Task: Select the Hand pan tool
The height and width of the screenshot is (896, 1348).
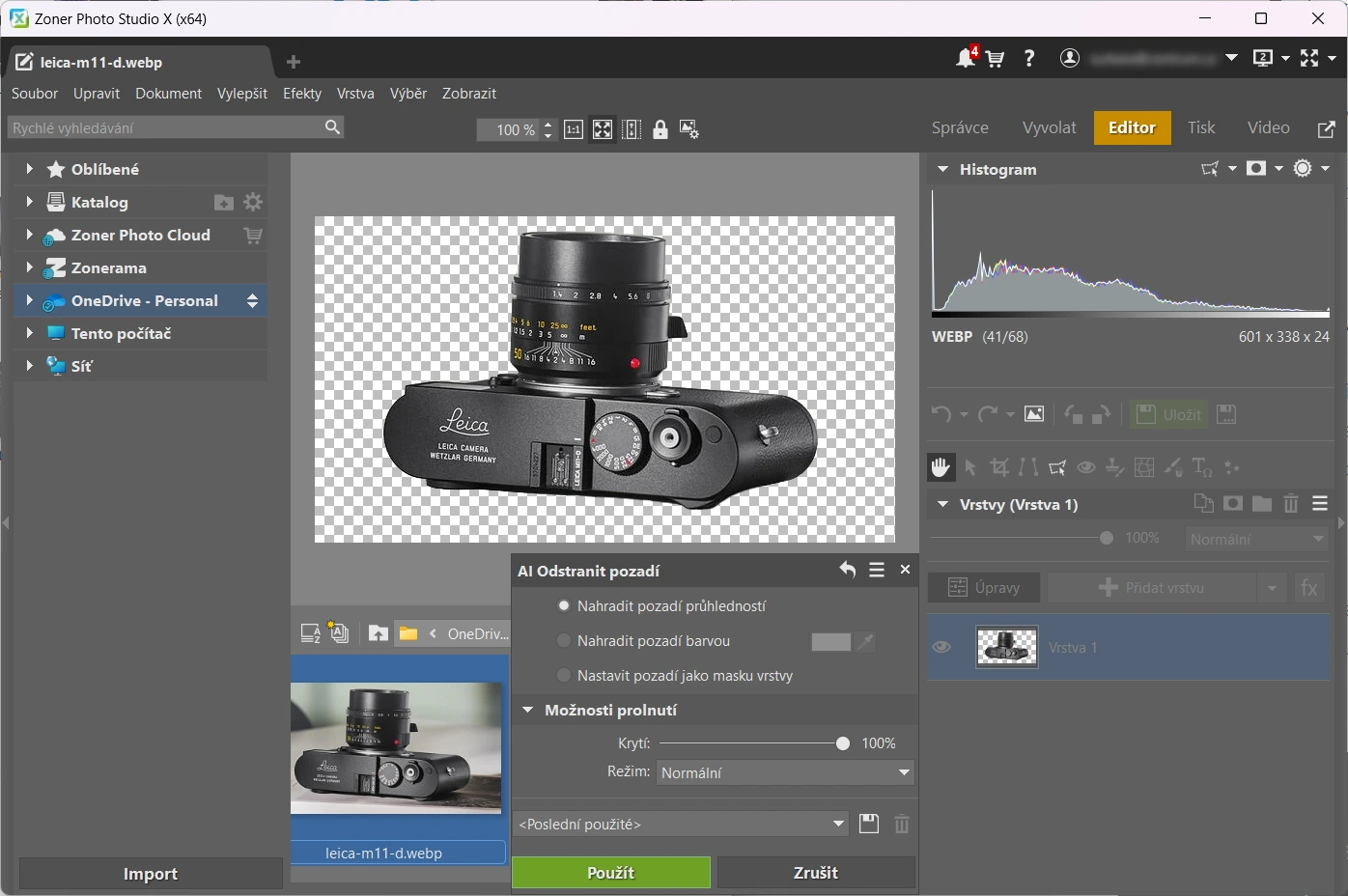Action: 941,467
